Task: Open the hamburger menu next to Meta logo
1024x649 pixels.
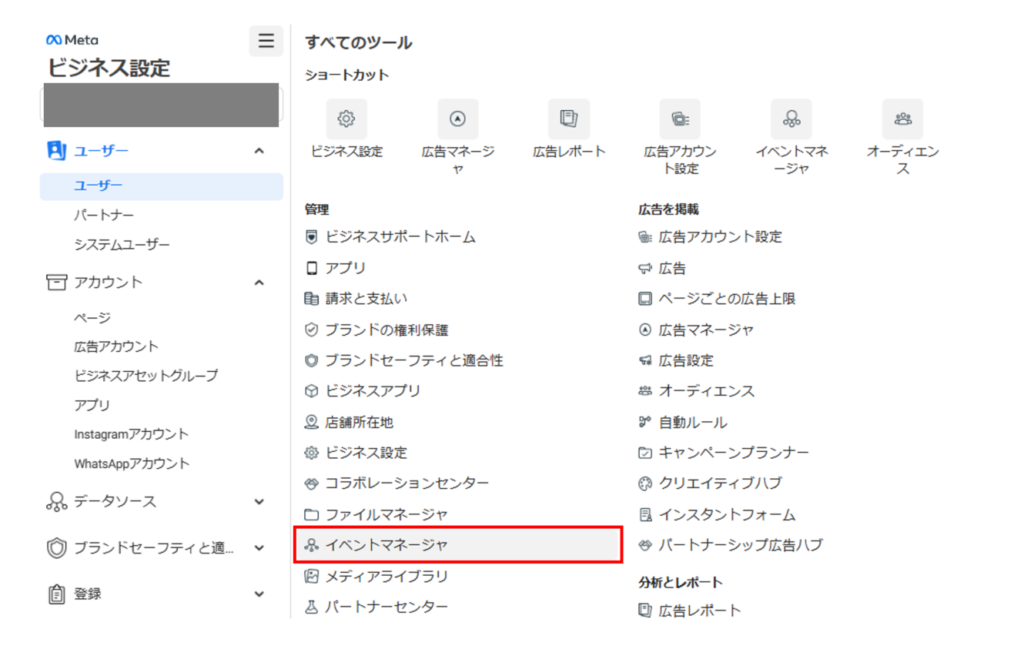Action: 266,41
